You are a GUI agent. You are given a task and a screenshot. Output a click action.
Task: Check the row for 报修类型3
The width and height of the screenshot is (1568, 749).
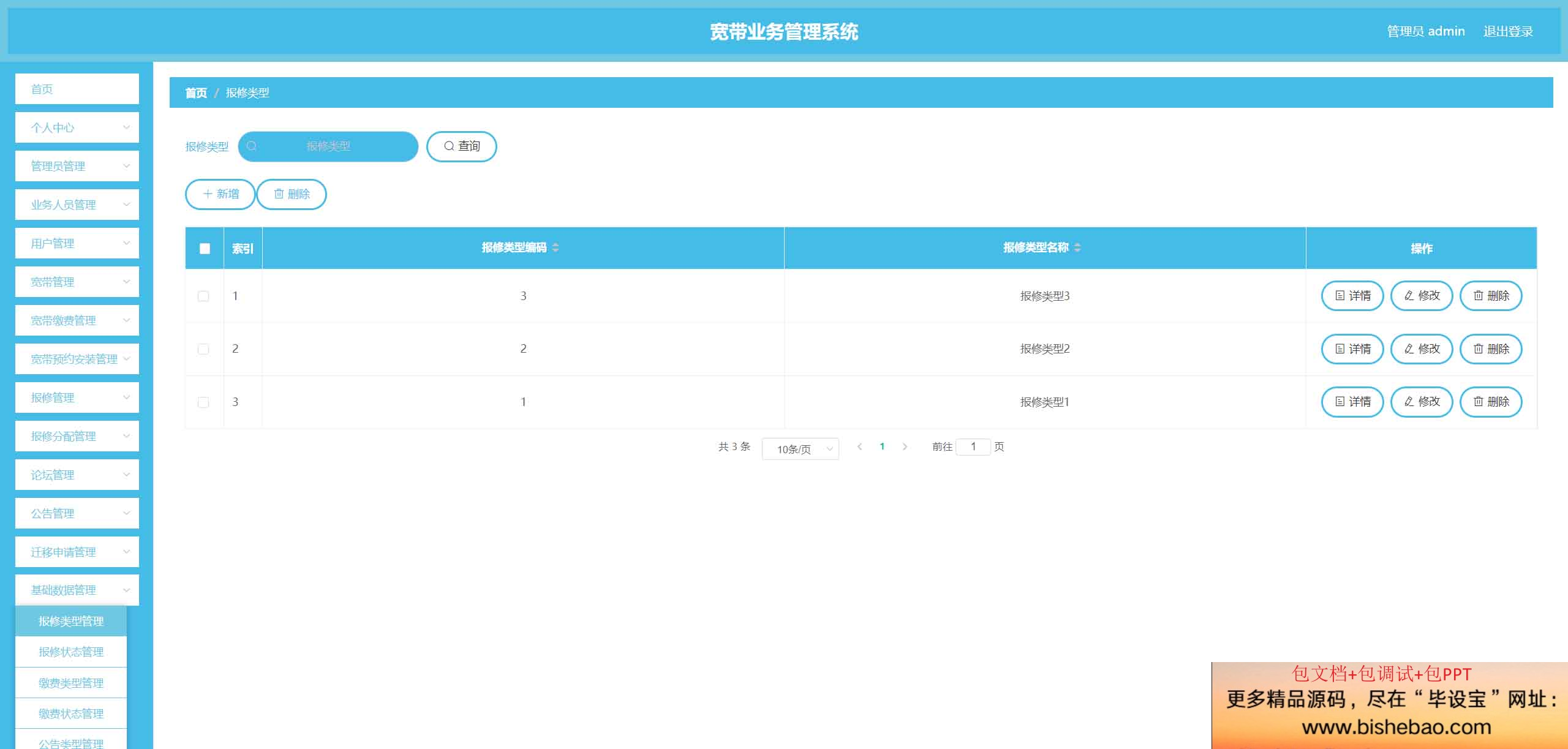(203, 296)
